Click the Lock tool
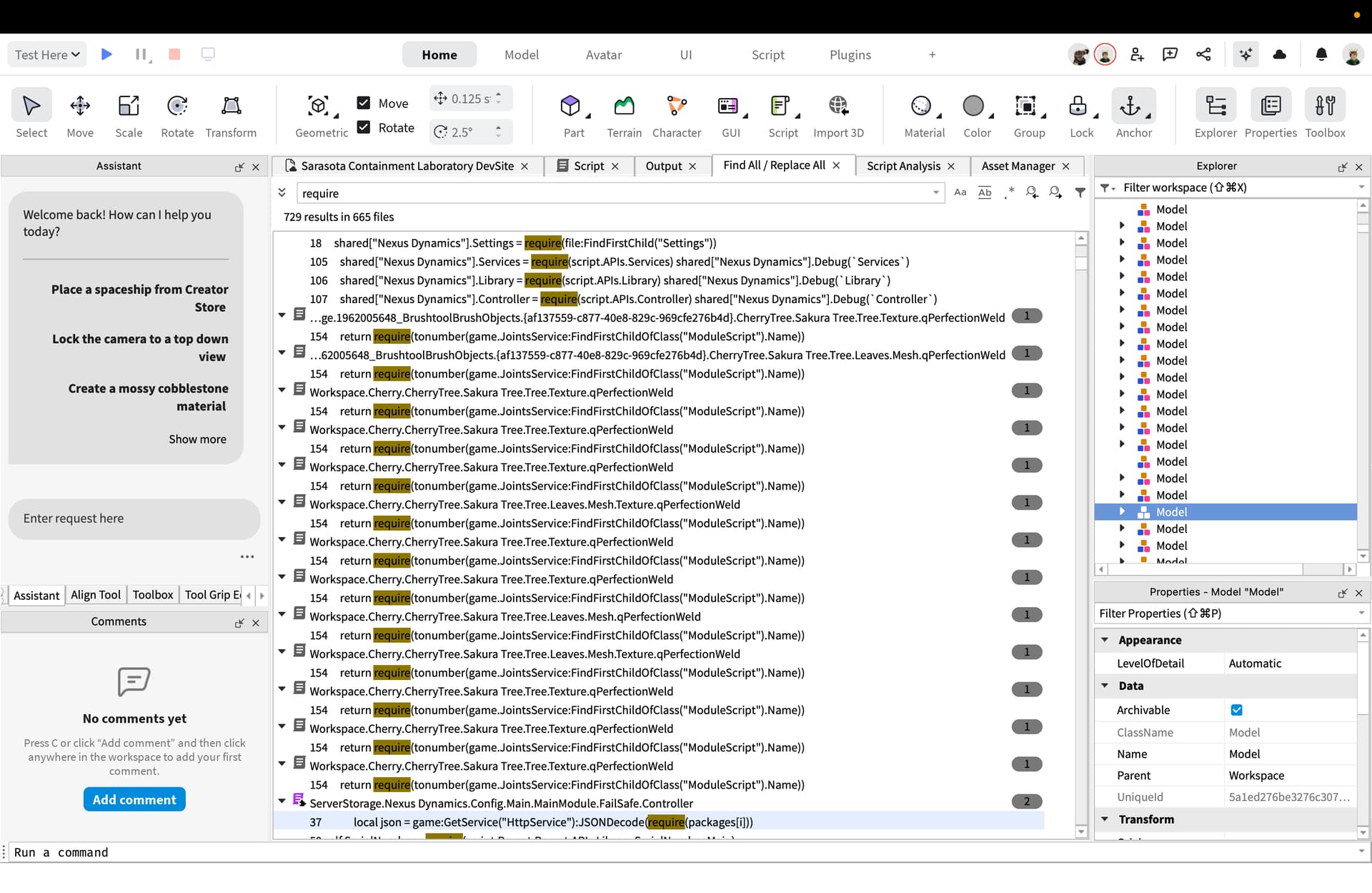Image resolution: width=1372 pixels, height=893 pixels. 1081,114
